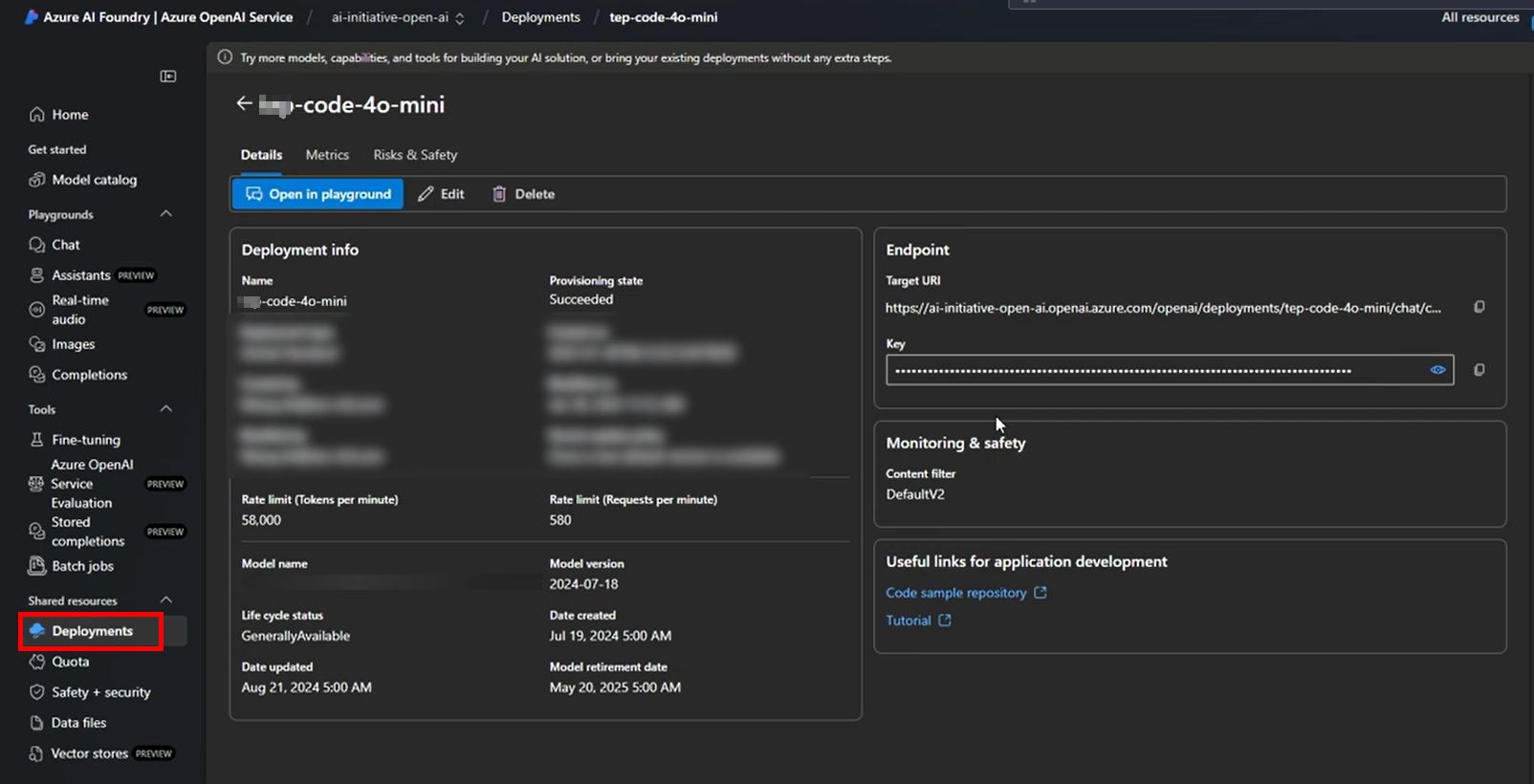Open Quota sidebar label
The width and height of the screenshot is (1534, 784).
pyautogui.click(x=71, y=662)
